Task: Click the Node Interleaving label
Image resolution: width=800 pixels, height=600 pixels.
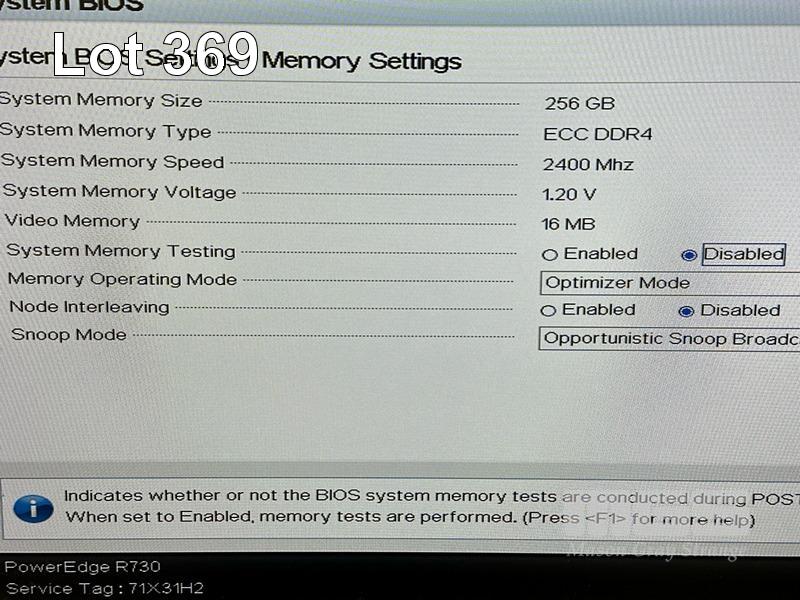Action: [89, 307]
